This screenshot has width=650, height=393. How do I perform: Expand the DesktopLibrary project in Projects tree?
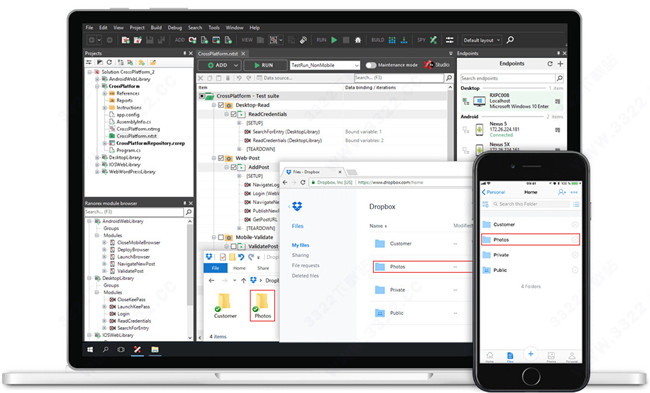97,158
